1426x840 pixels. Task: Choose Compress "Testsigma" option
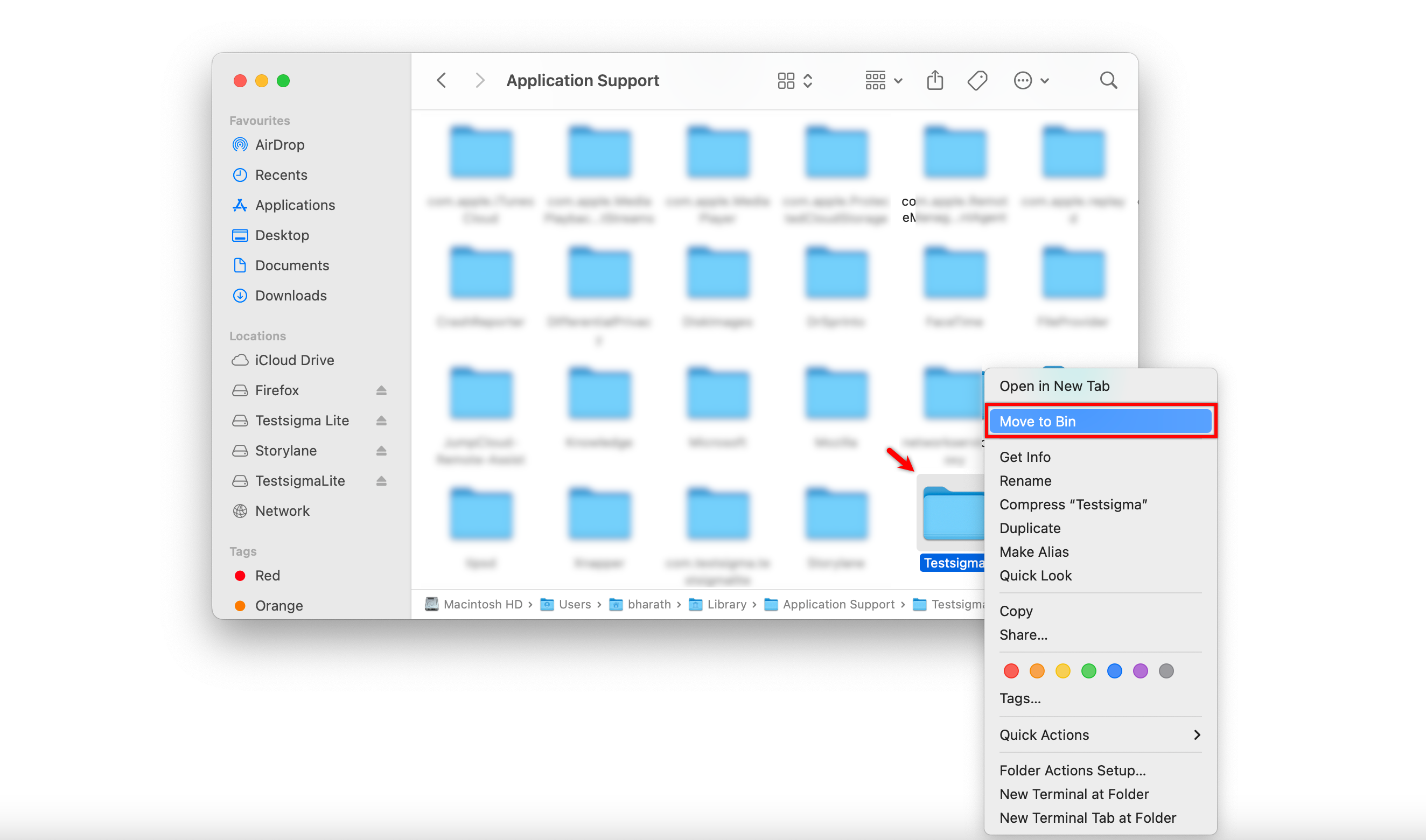[x=1073, y=505]
